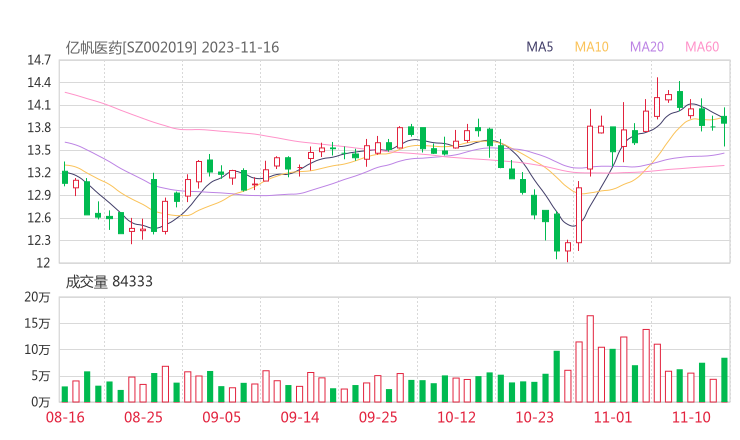Viewport: 740px width, 440px height.
Task: Click the 14.7 price axis label
Action: click(x=39, y=60)
